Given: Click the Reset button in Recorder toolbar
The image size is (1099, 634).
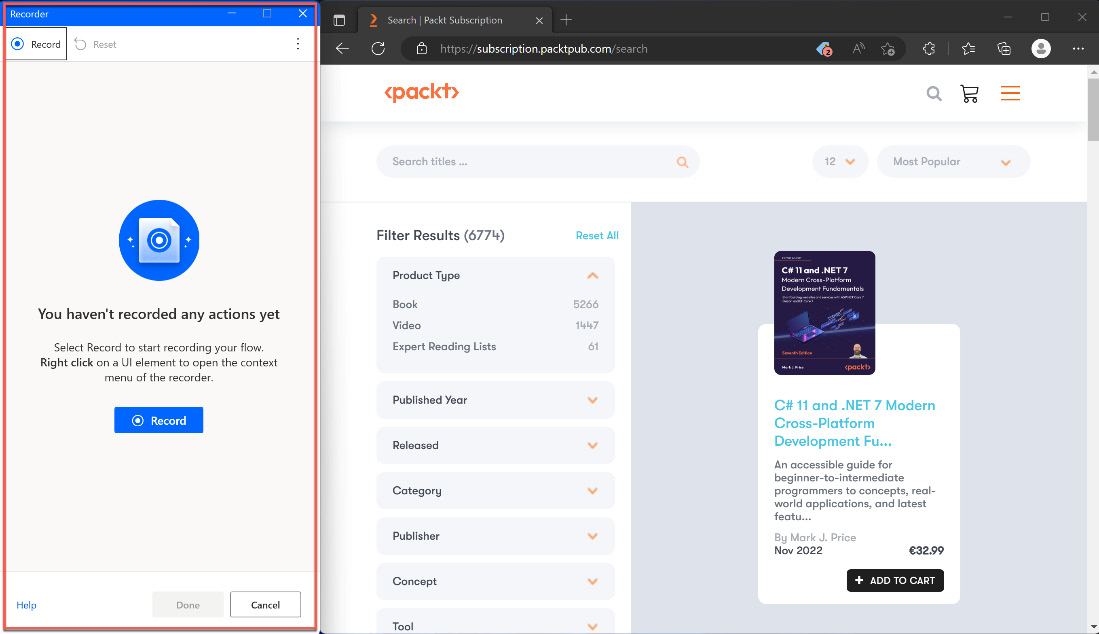Looking at the screenshot, I should point(95,44).
